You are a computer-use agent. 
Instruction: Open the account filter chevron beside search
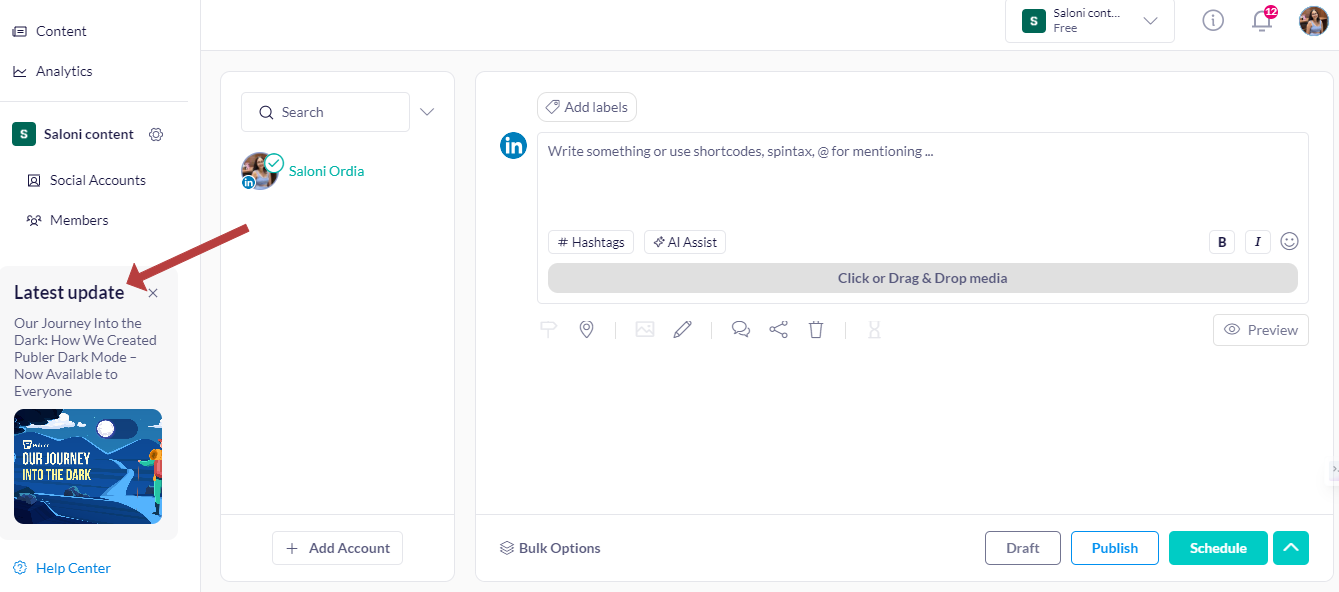coord(427,112)
